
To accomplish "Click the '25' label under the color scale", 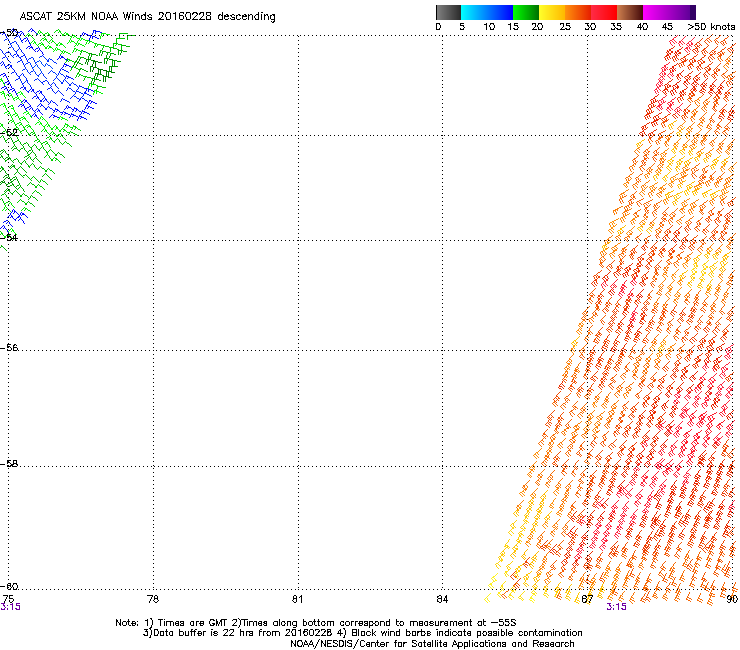I will (x=565, y=27).
